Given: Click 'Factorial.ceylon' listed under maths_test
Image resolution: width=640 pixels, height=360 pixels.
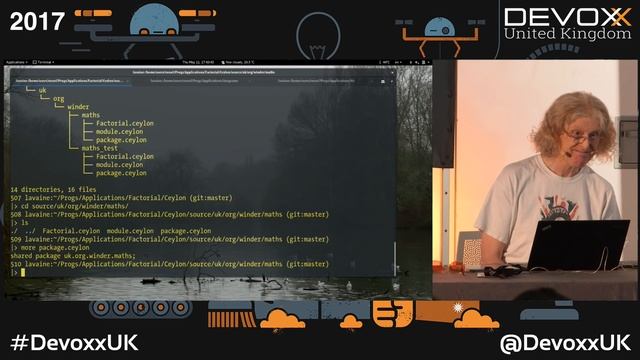Looking at the screenshot, I should [125, 156].
